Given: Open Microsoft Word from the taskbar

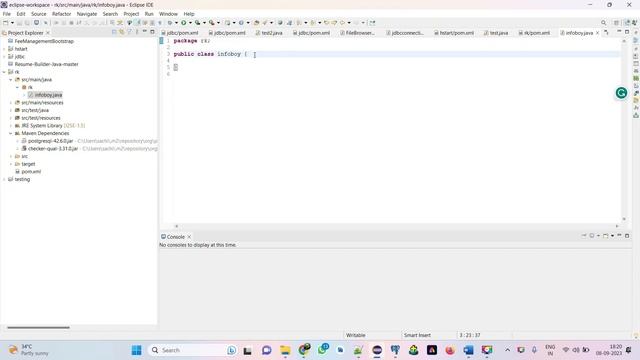Looking at the screenshot, I should point(468,350).
